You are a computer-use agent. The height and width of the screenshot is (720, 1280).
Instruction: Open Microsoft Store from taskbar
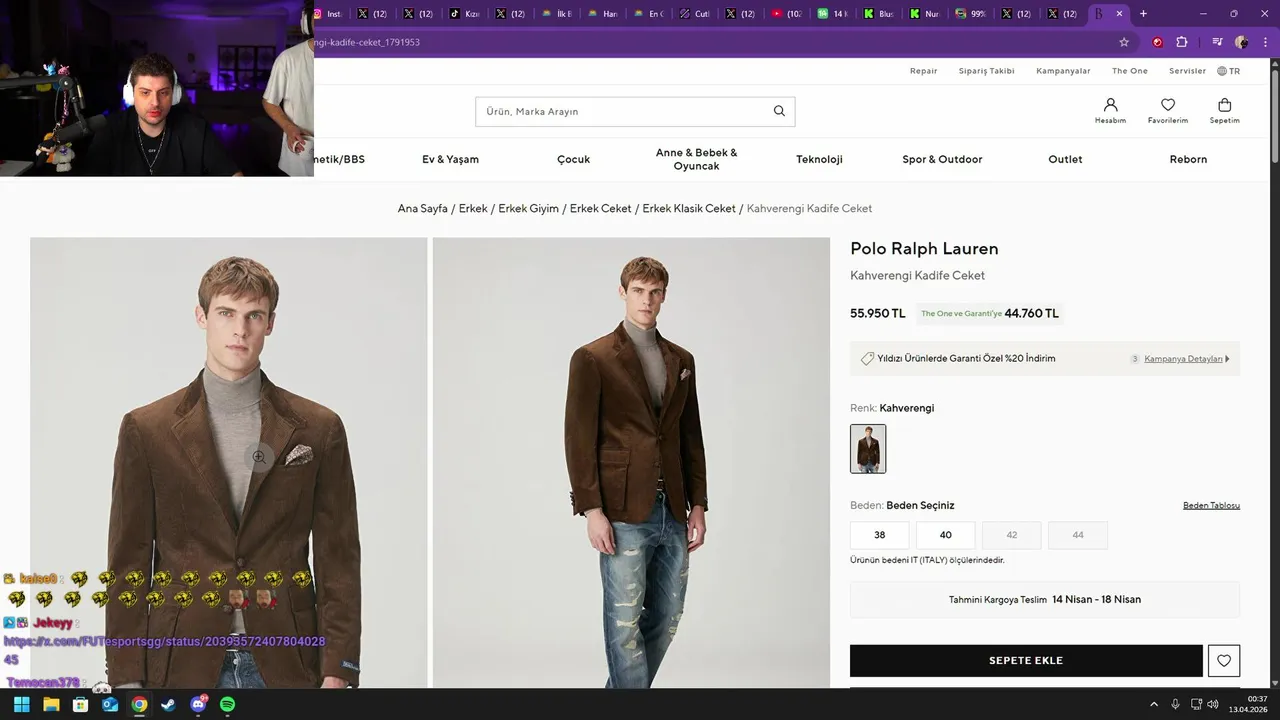[80, 705]
